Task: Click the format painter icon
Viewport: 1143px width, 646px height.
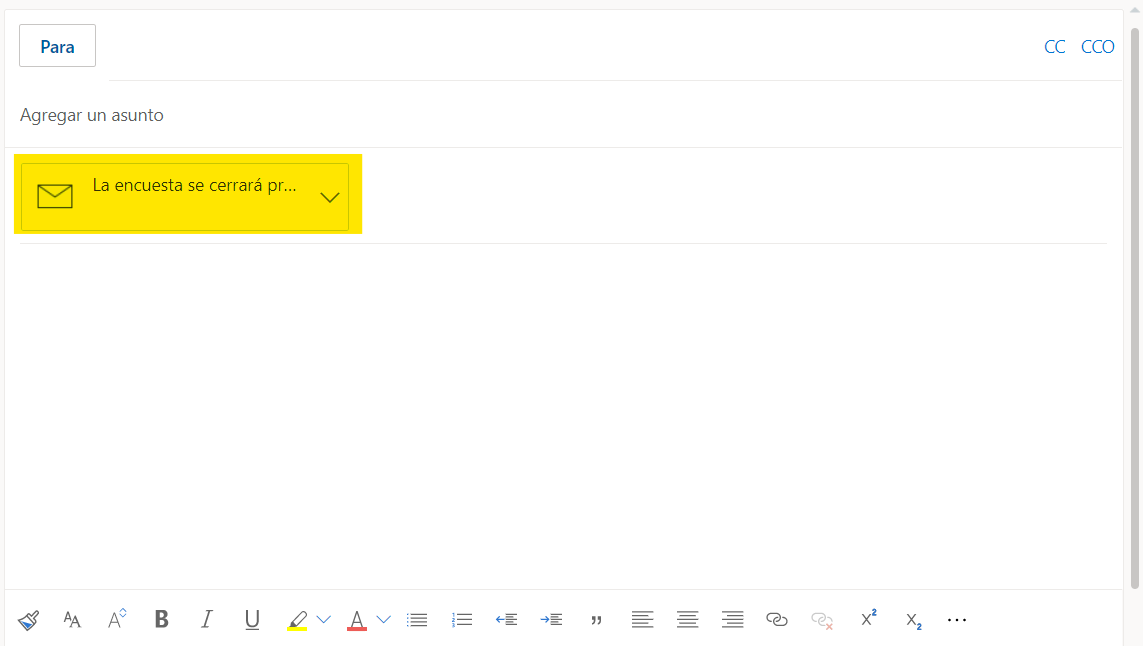Action: tap(28, 620)
